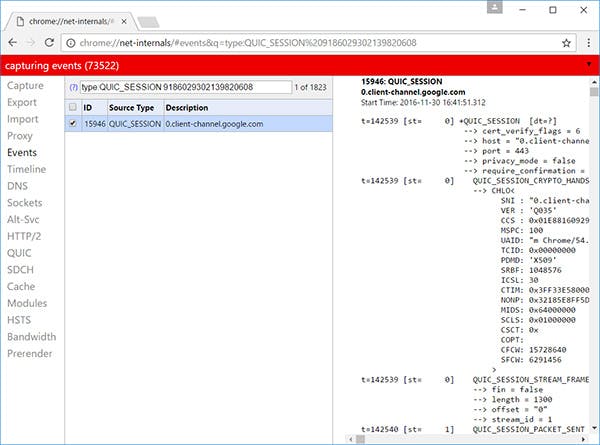
Task: Click the QUIC_SESSION source type cell
Action: click(135, 124)
